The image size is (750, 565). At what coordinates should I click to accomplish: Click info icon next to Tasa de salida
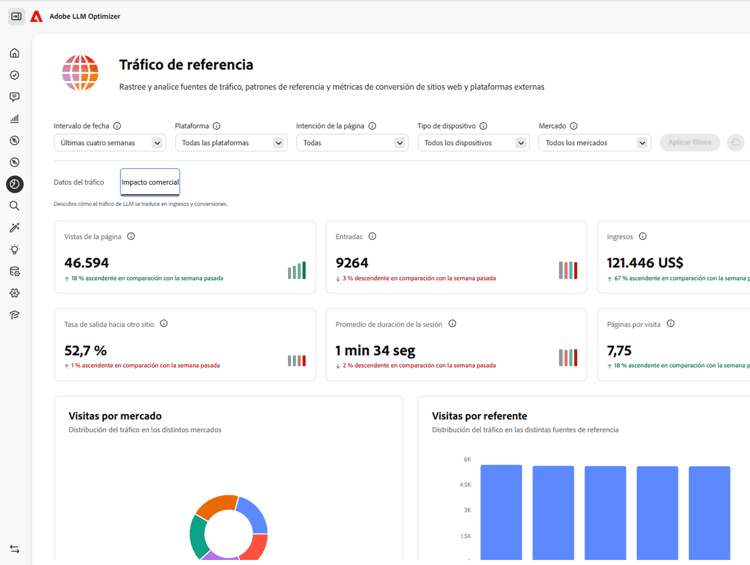pos(164,324)
